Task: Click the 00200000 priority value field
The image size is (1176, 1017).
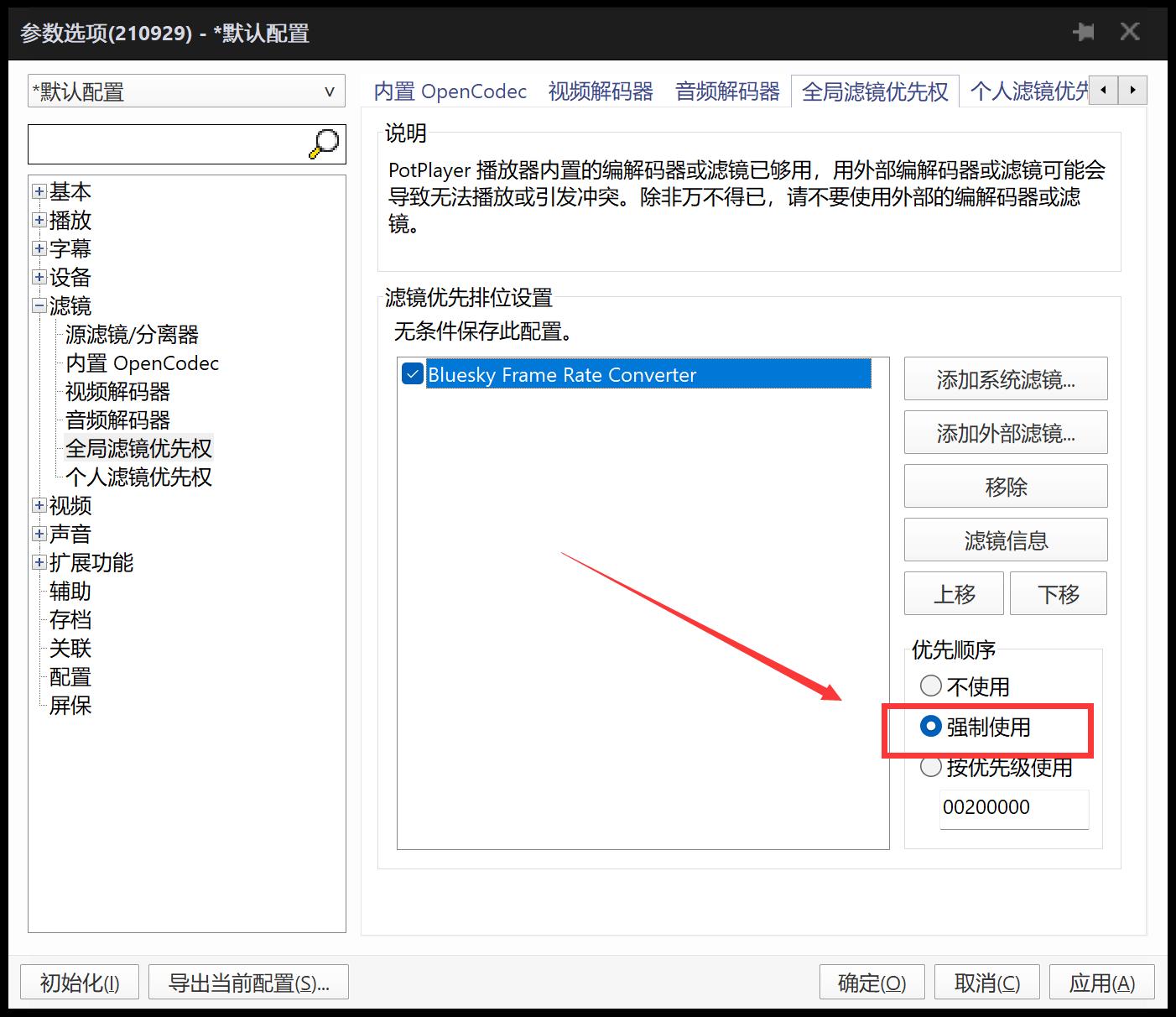Action: [1013, 807]
